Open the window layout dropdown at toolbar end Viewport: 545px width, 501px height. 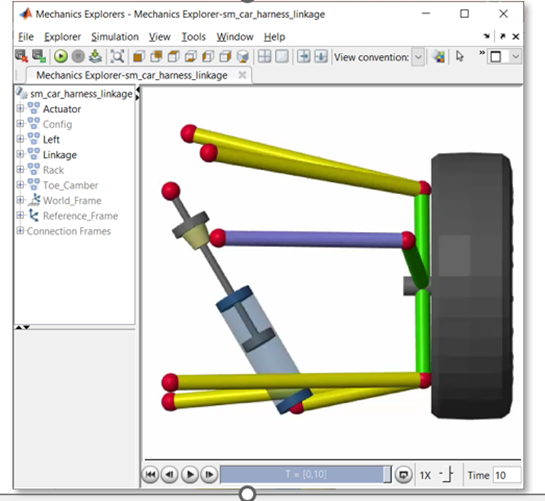516,57
